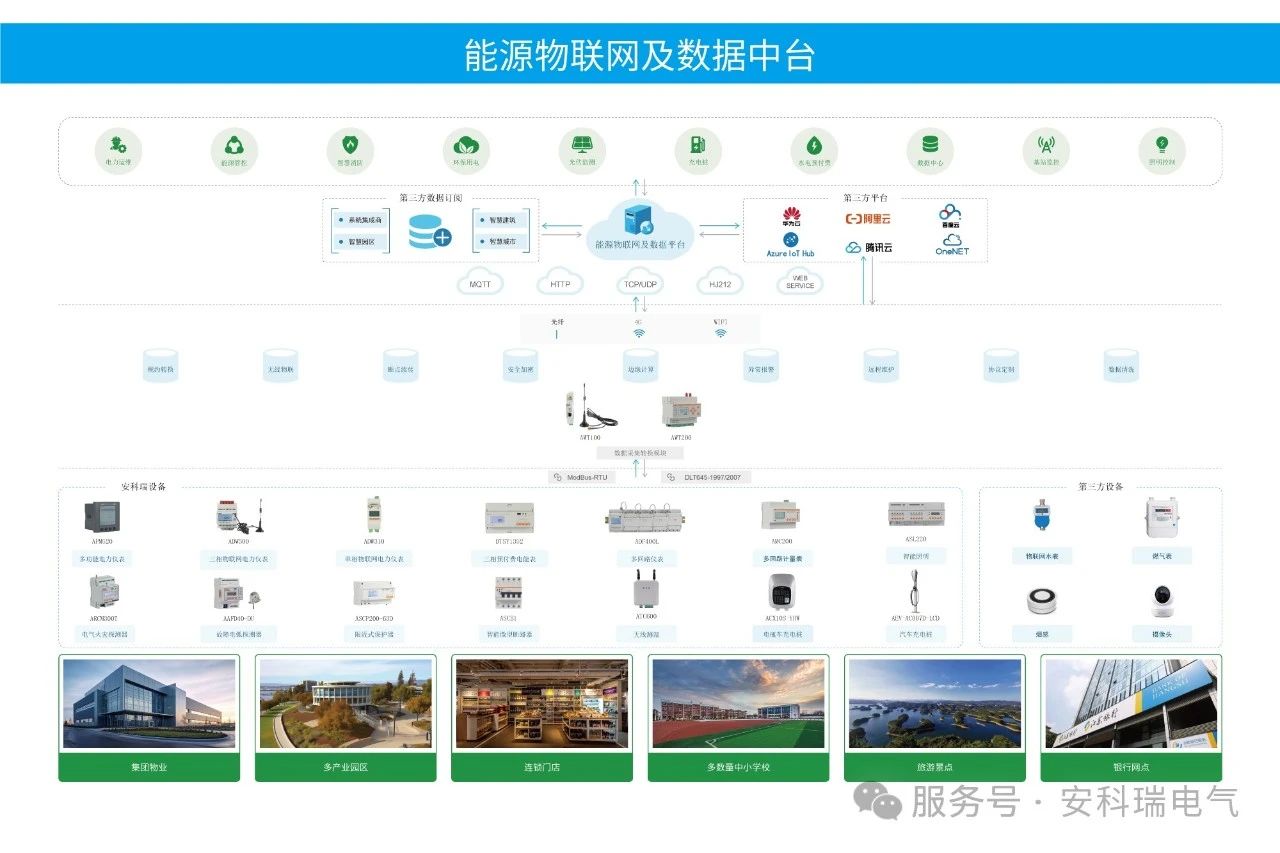Select the green water droplet lightning icon
1280x853 pixels.
click(x=814, y=144)
